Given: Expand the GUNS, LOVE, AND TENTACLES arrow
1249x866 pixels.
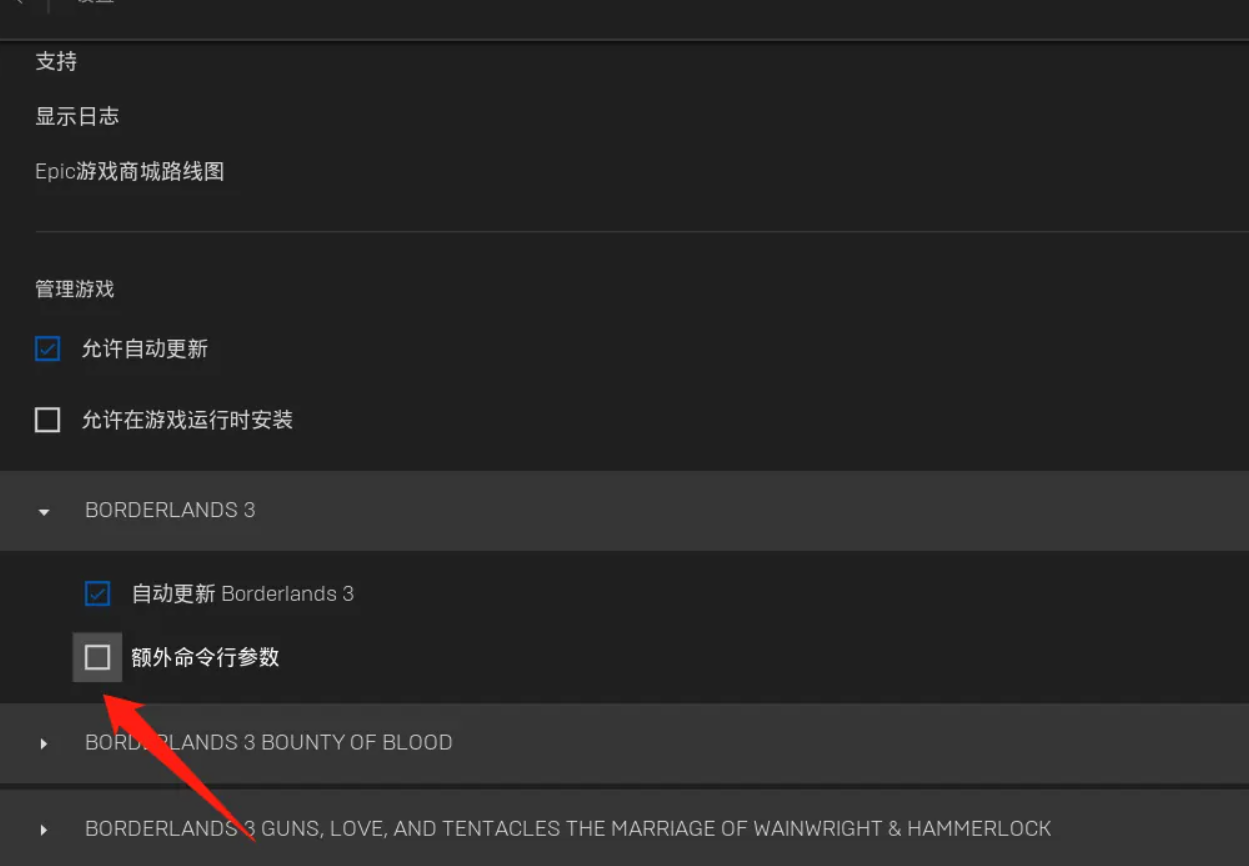Looking at the screenshot, I should [x=43, y=830].
